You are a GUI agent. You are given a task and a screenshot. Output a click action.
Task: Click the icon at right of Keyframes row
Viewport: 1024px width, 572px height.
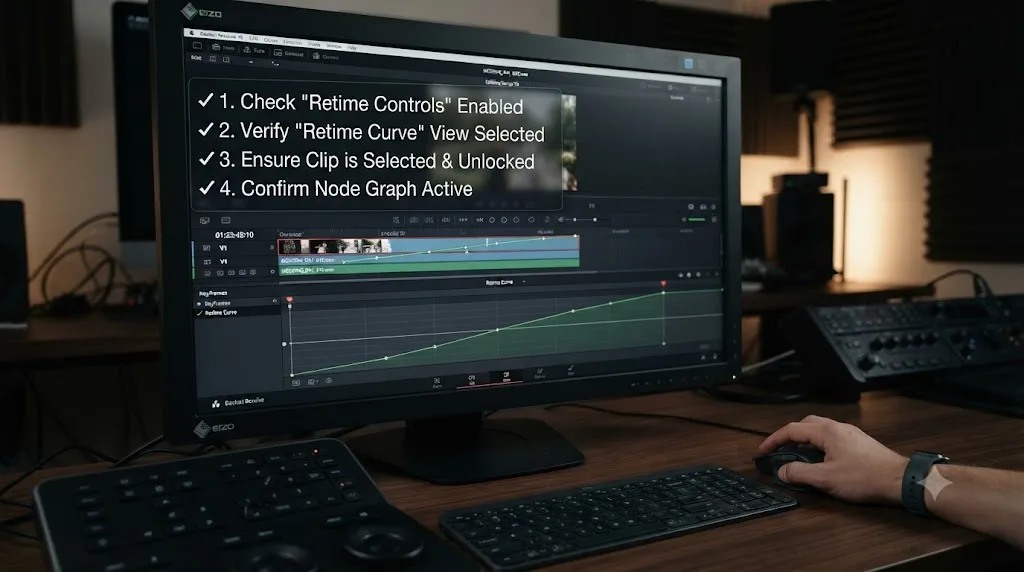(274, 301)
